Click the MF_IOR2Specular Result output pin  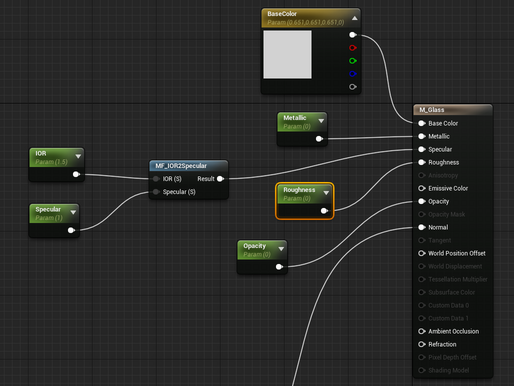[x=220, y=179]
